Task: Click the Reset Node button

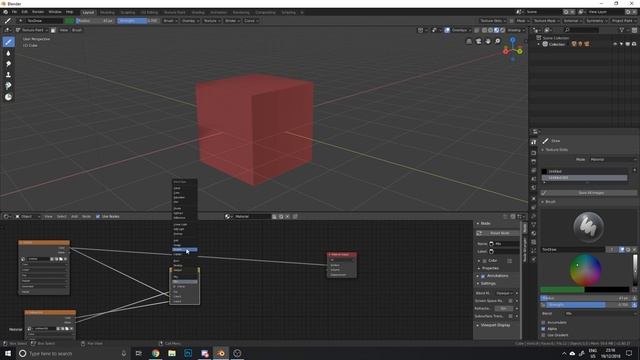Action: pyautogui.click(x=498, y=233)
